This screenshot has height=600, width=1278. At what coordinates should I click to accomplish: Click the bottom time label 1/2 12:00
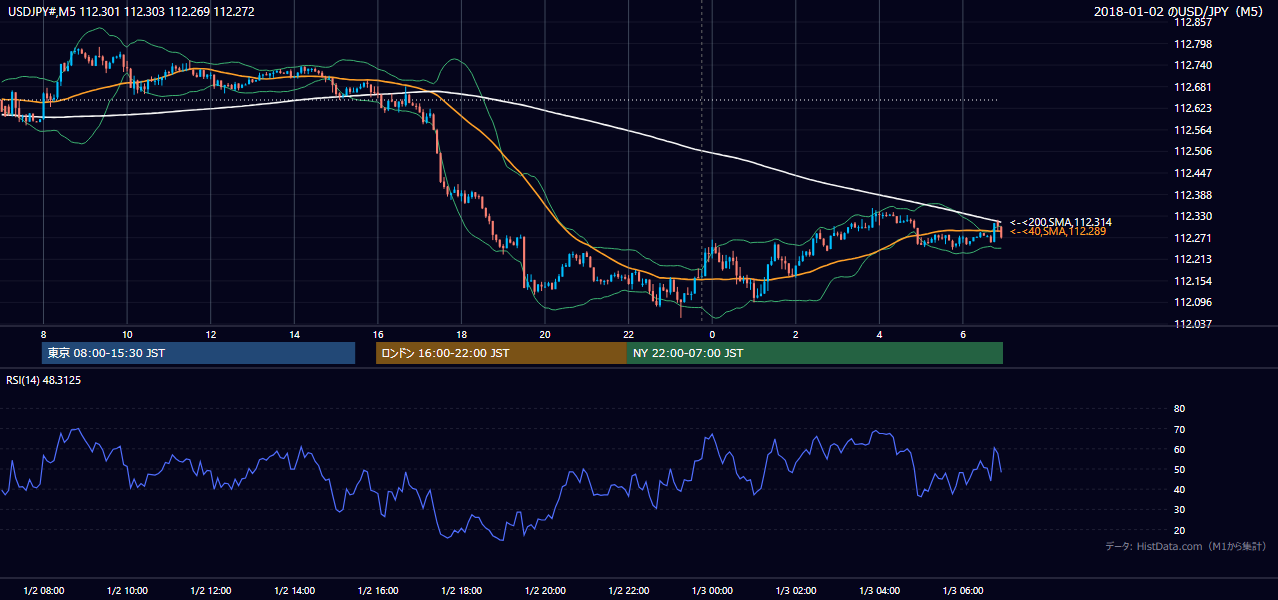(x=211, y=590)
